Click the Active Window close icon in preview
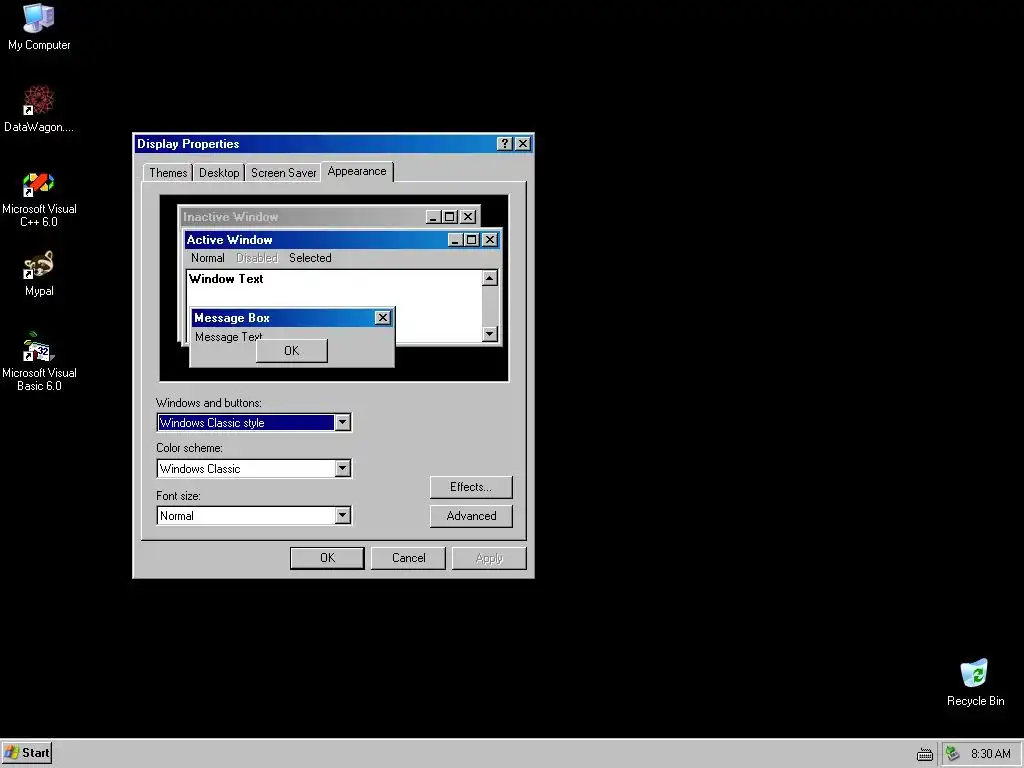 pyautogui.click(x=490, y=240)
